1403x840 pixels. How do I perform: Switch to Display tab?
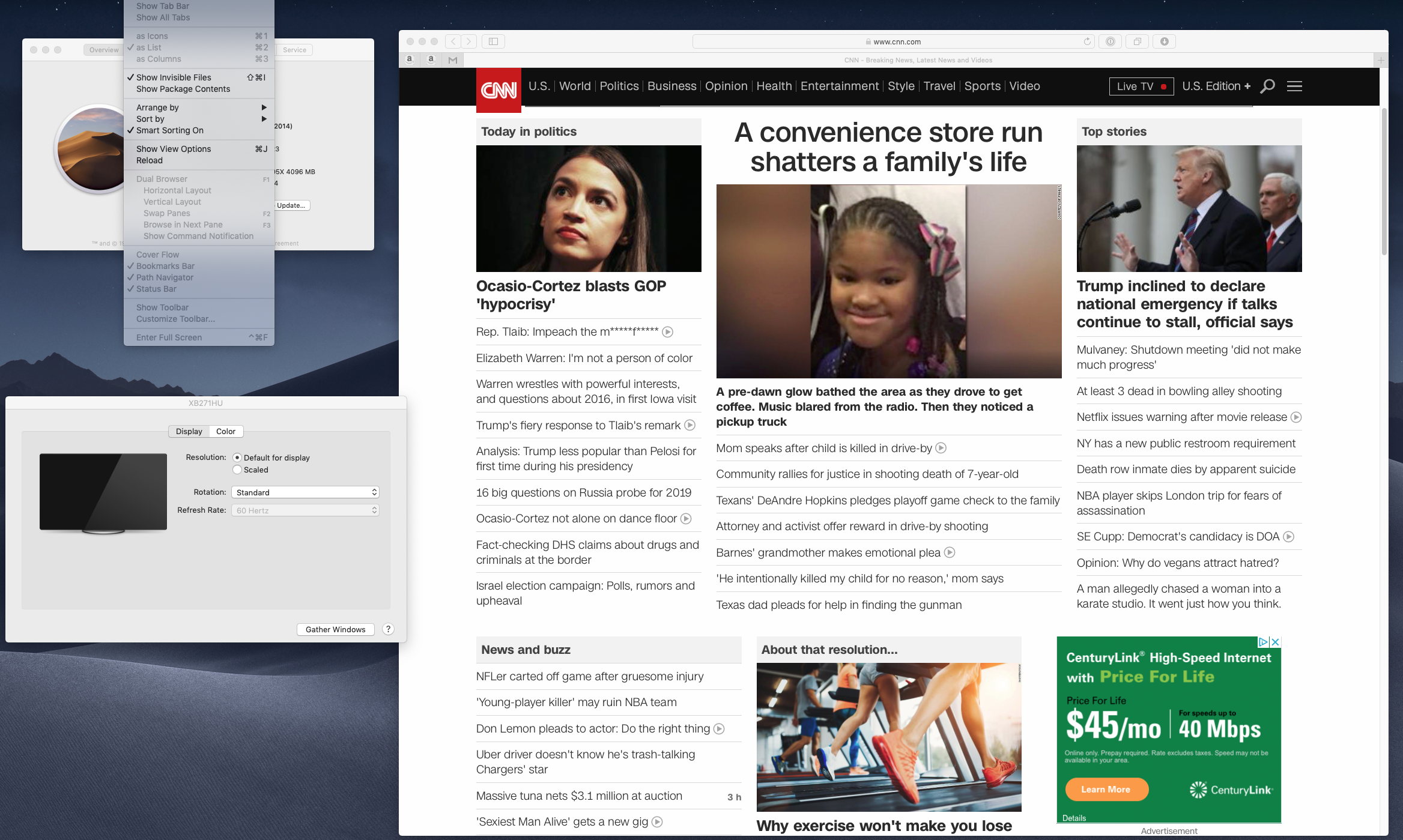point(189,431)
